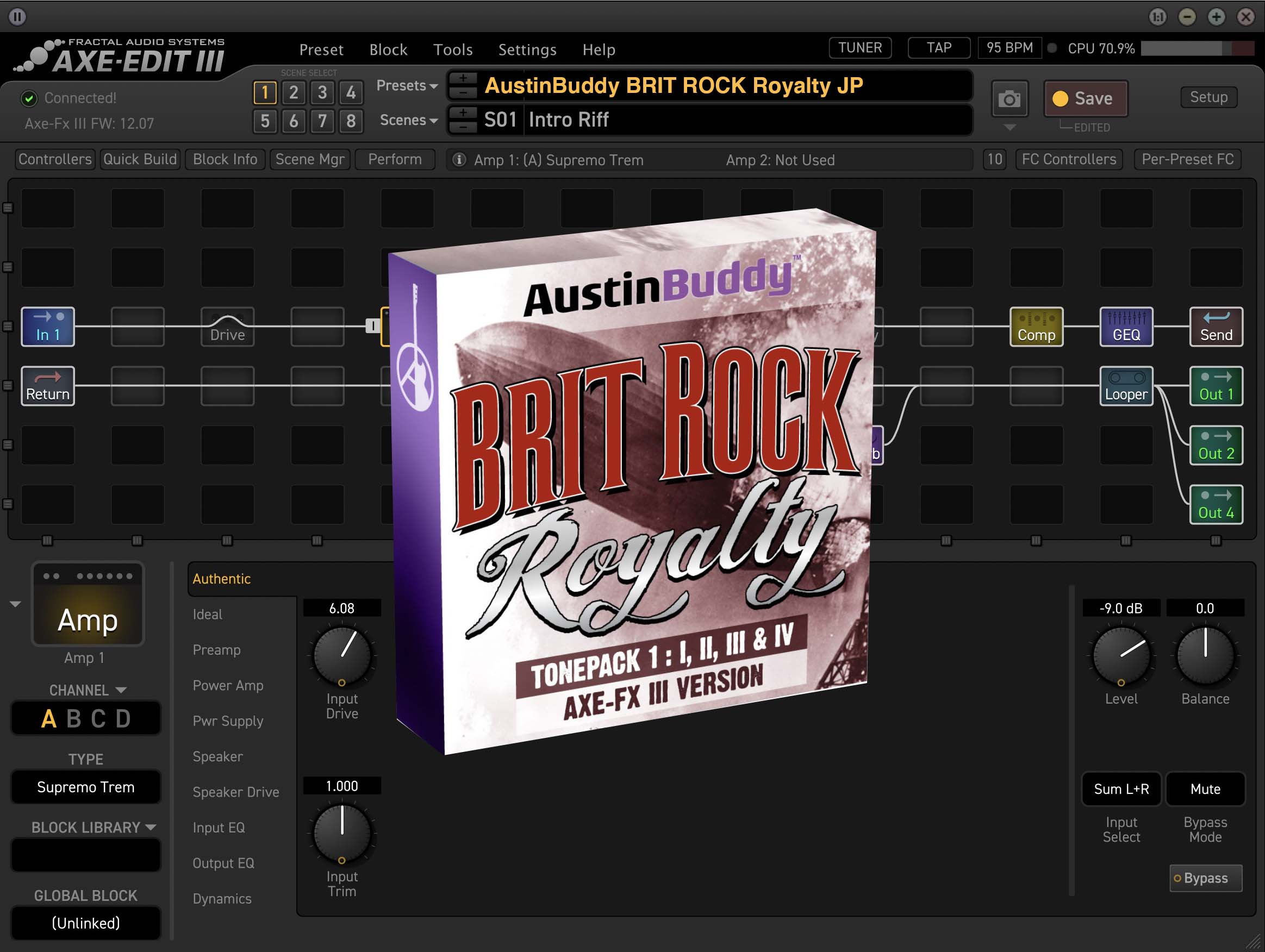
Task: Switch amp to channel D
Action: tap(123, 719)
